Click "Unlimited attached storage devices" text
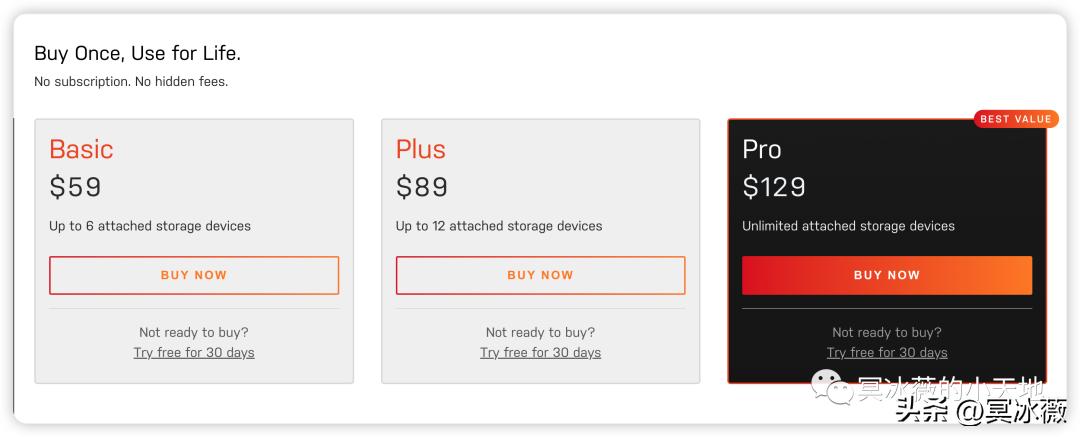The image size is (1080, 437). pyautogui.click(x=848, y=226)
